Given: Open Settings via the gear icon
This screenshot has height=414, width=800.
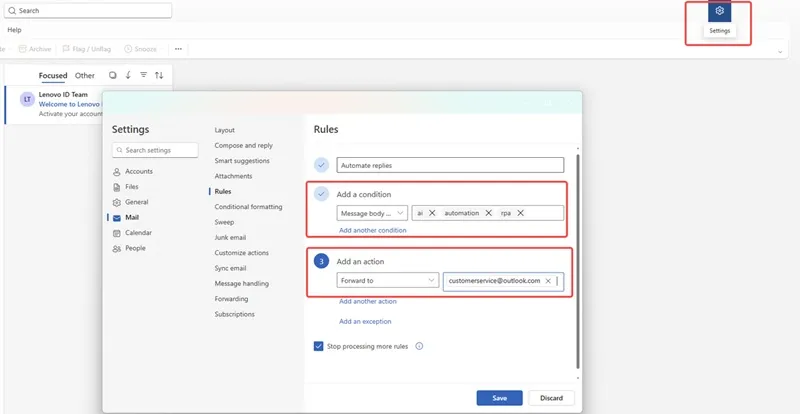Looking at the screenshot, I should pos(719,11).
